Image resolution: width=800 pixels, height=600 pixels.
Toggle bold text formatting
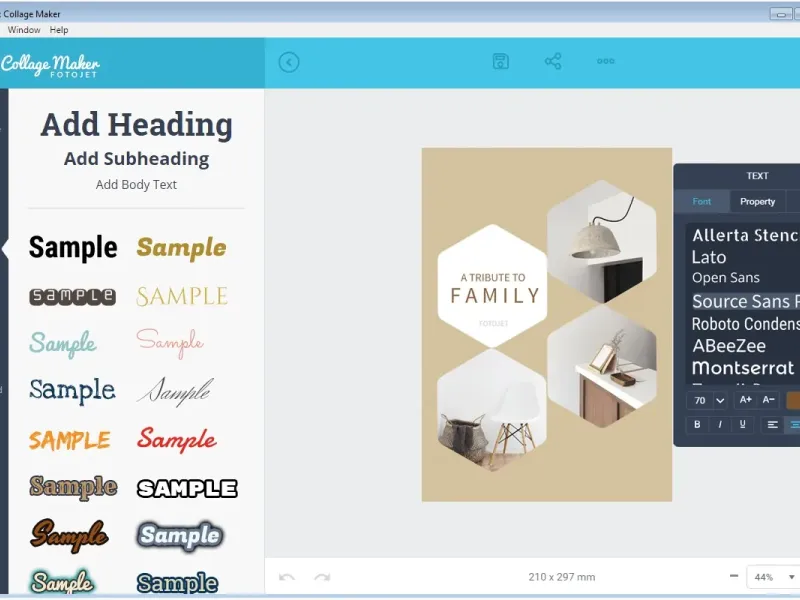coord(697,424)
